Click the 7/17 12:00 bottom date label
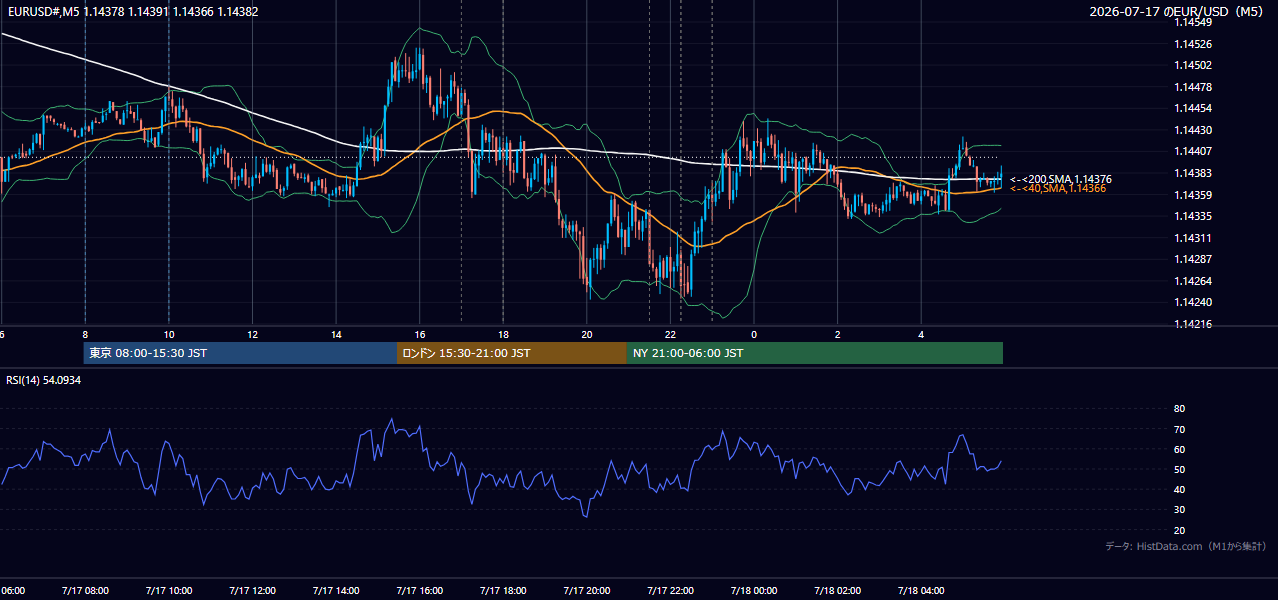Screen dimensions: 1278x600 [253, 591]
